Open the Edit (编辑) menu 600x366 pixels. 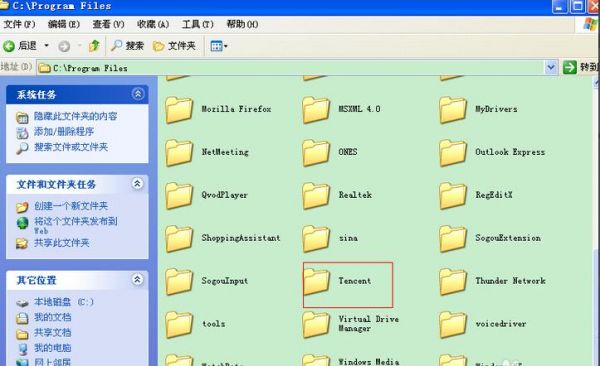[64, 25]
